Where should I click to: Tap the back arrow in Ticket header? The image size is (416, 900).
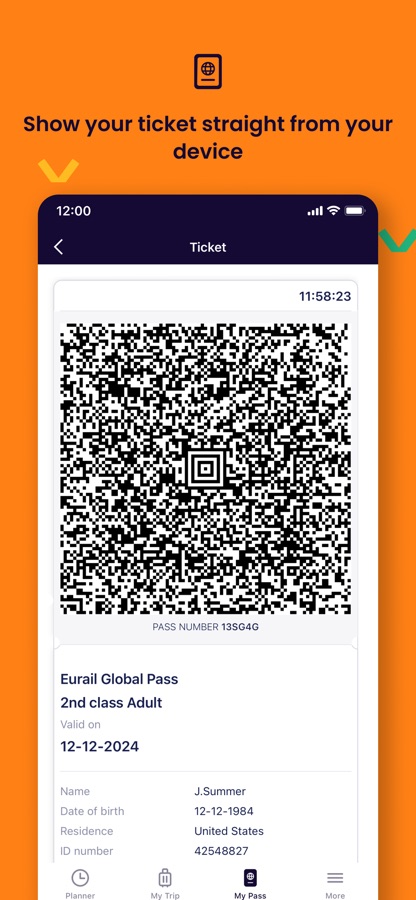(58, 247)
